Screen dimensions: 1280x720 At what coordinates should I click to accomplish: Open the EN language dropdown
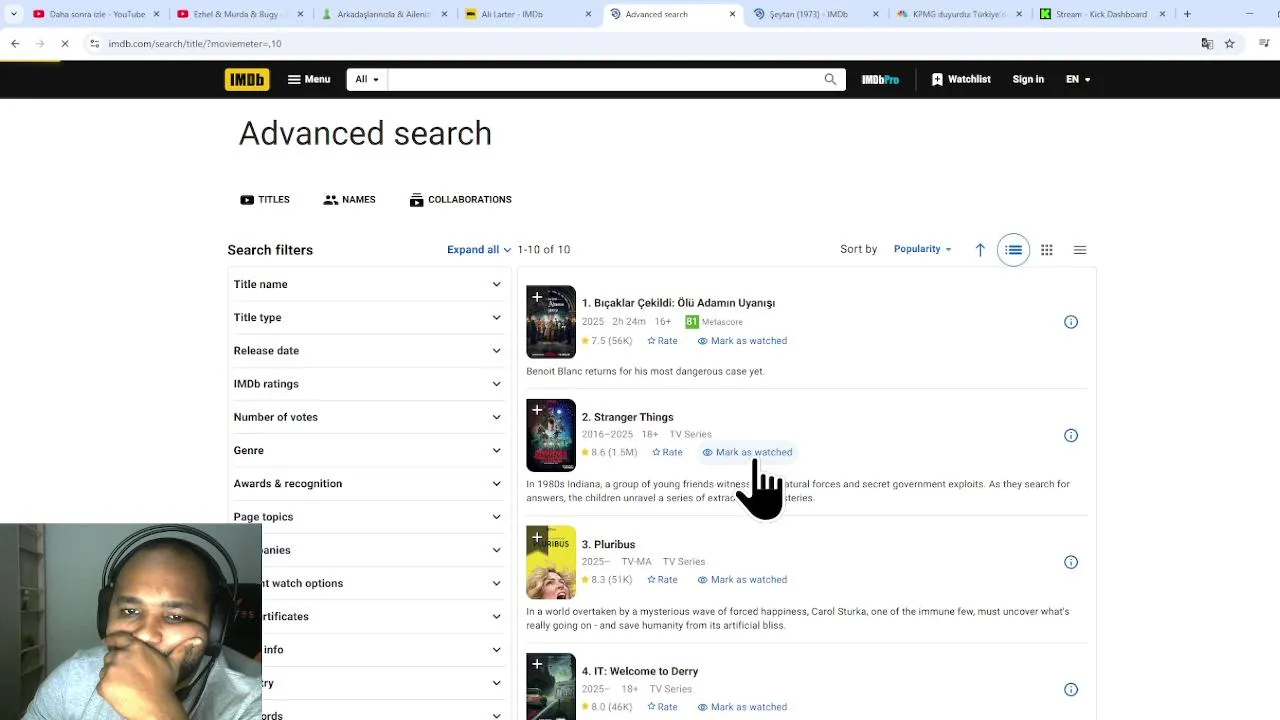point(1078,79)
